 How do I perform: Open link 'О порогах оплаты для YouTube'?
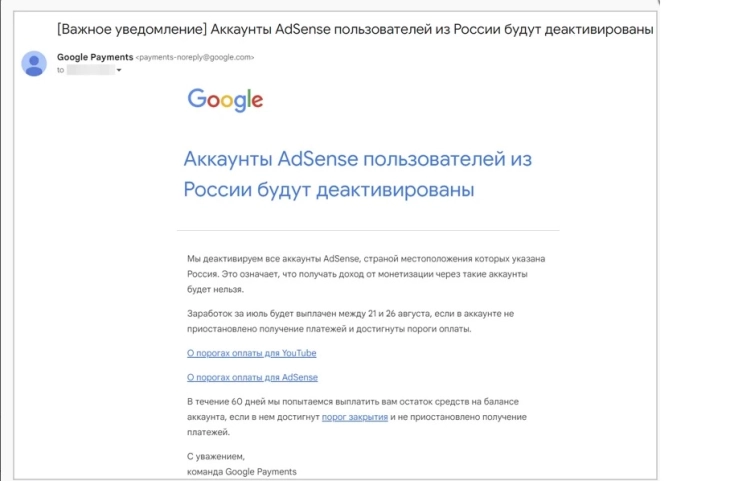251,353
